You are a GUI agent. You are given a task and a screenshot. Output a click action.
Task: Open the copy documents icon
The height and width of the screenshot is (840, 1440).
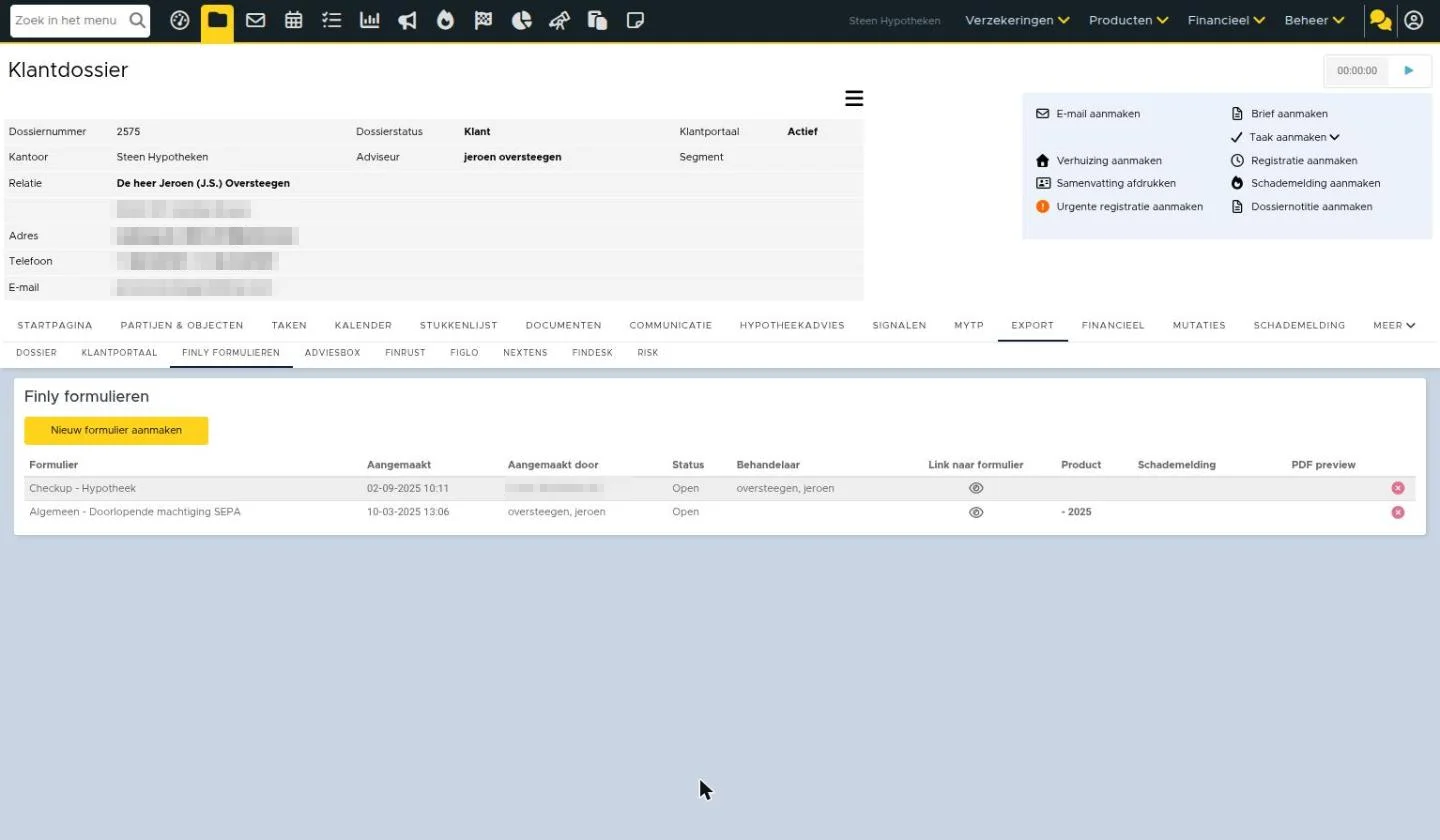598,20
